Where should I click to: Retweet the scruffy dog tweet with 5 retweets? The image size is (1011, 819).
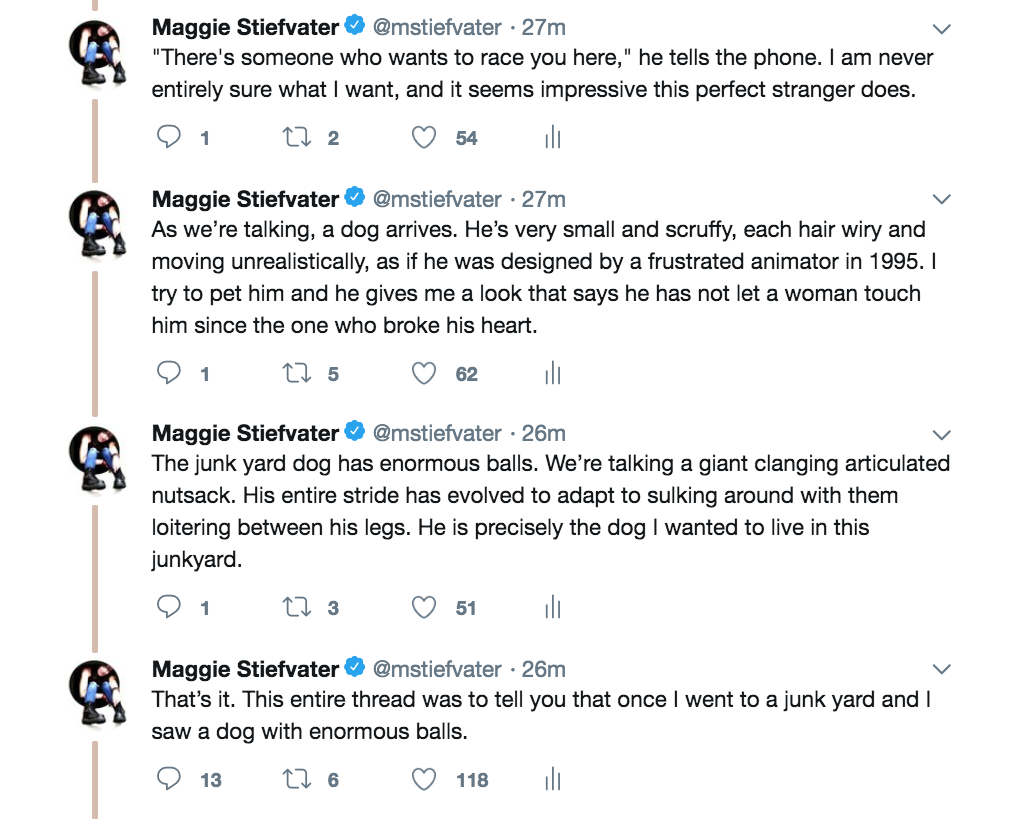tap(298, 374)
